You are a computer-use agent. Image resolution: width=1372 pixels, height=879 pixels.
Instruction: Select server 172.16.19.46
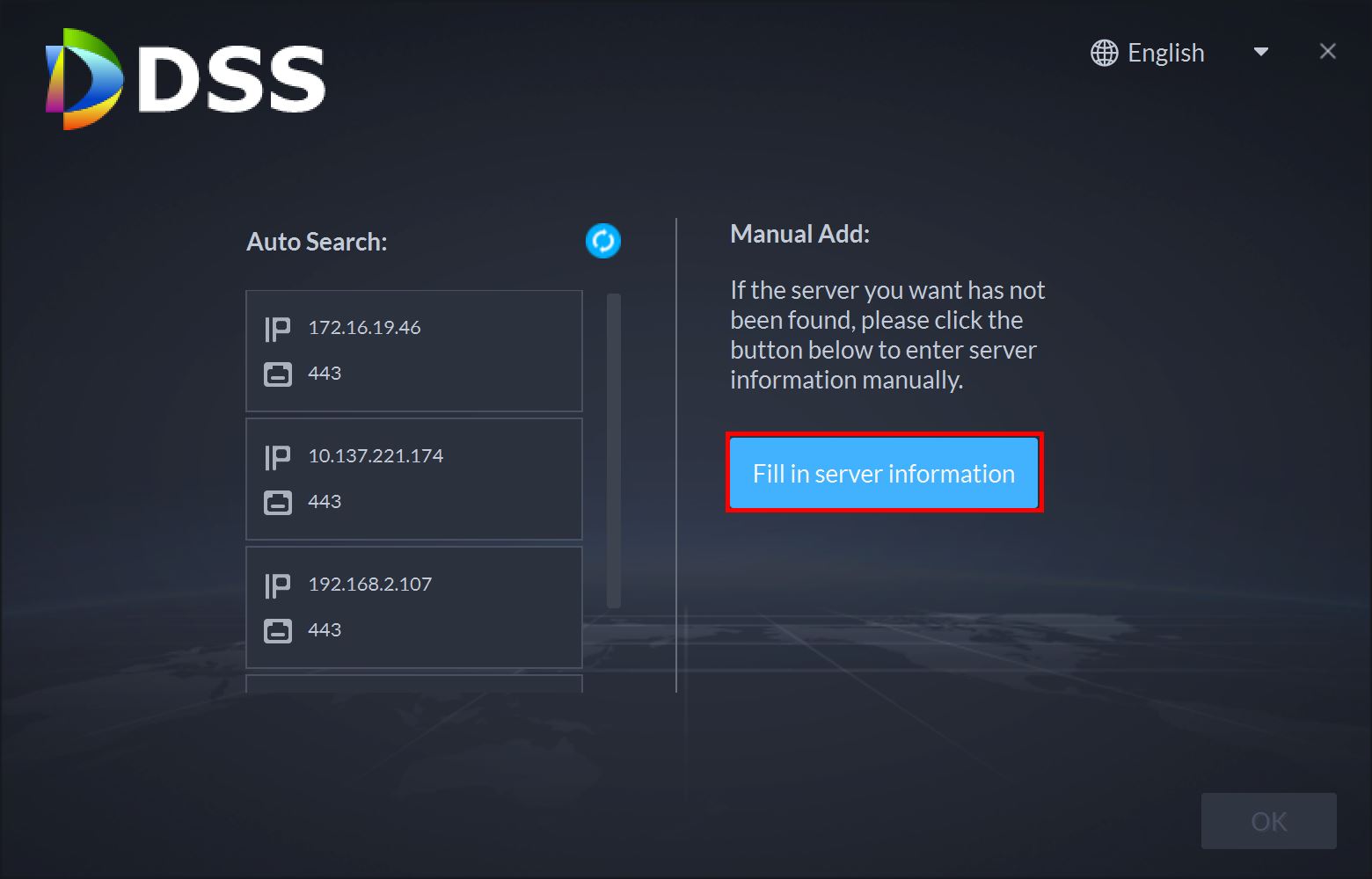[x=413, y=351]
